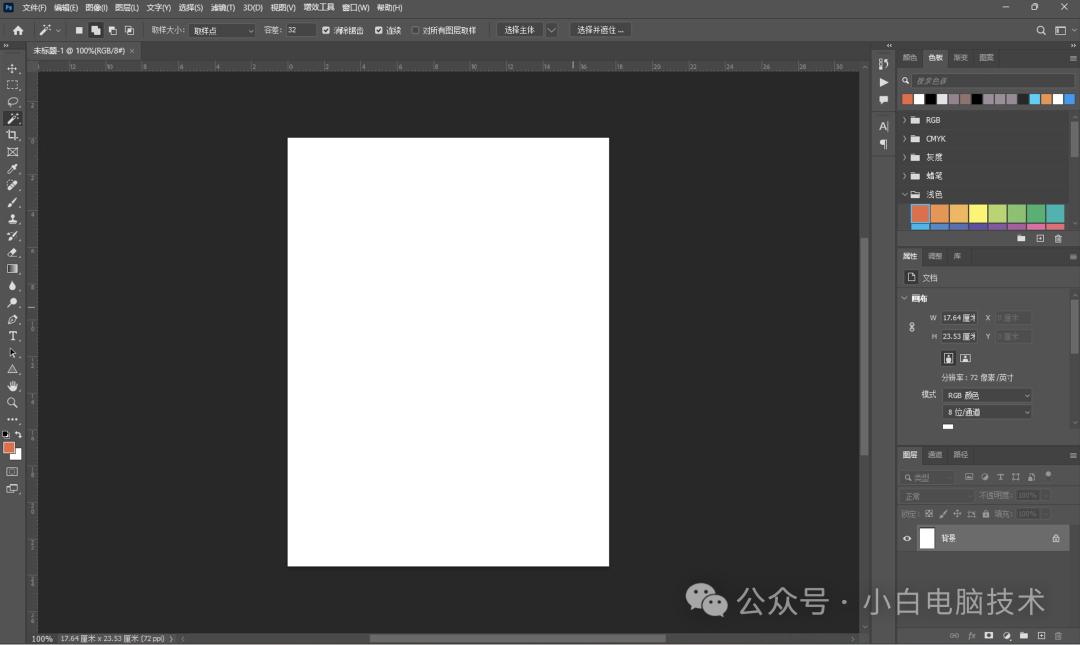Click Intersect with Selection mode icon
This screenshot has width=1080, height=645.
(x=129, y=30)
